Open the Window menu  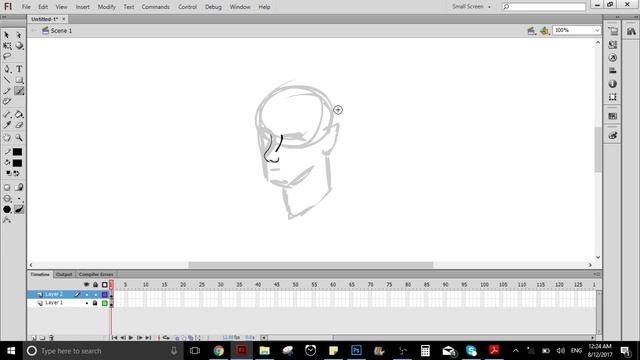coord(240,7)
